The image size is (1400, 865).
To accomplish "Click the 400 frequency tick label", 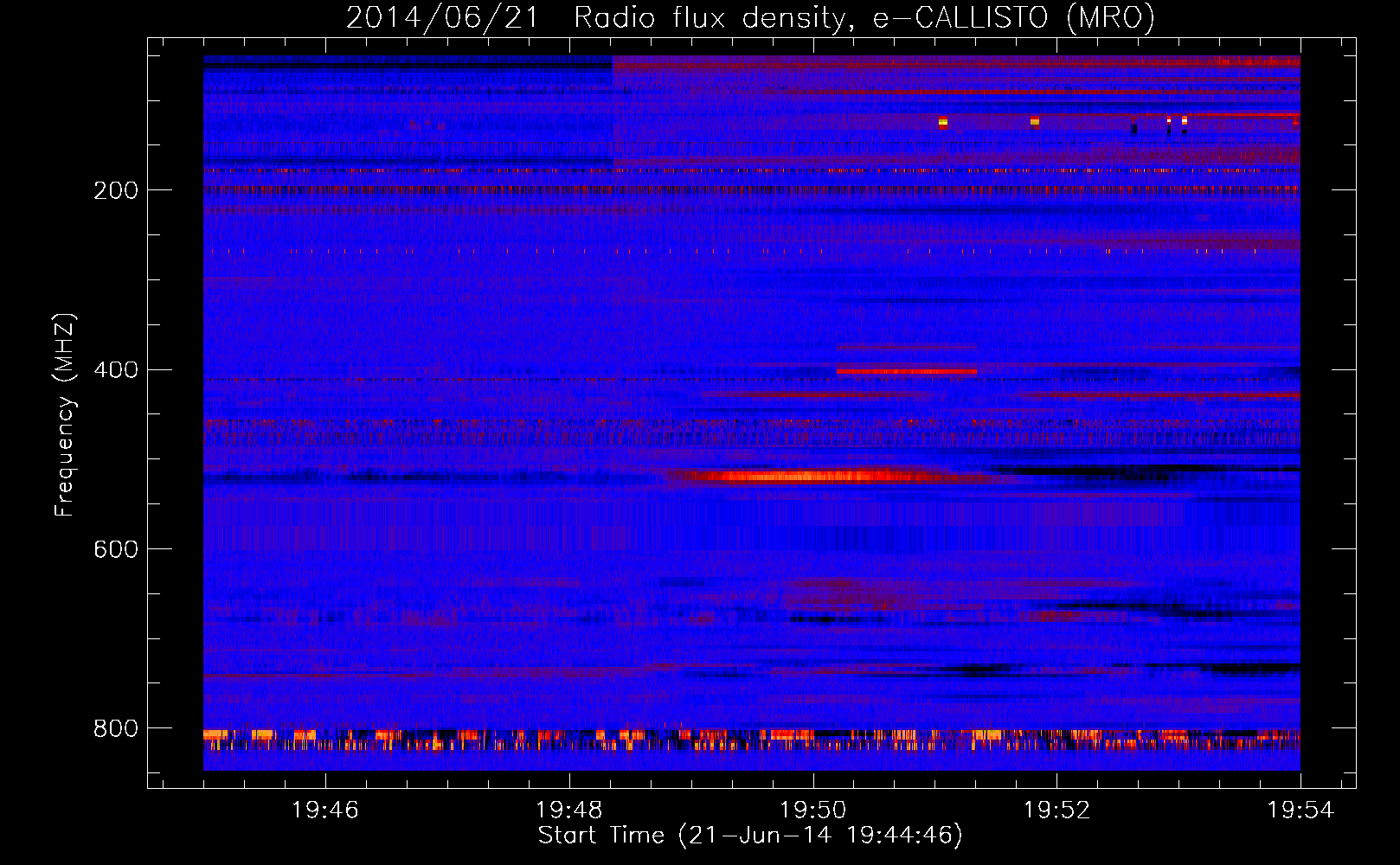I will 116,370.
